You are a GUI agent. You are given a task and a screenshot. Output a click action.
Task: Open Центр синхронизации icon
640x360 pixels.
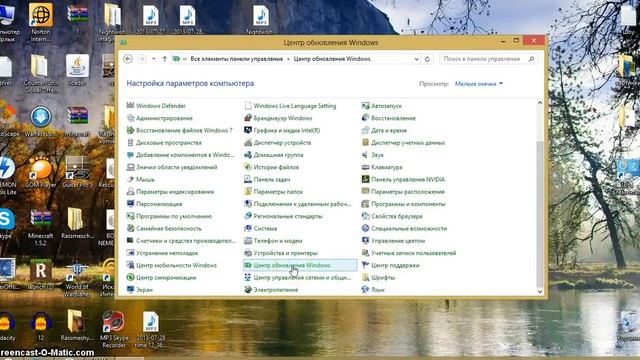(x=130, y=277)
